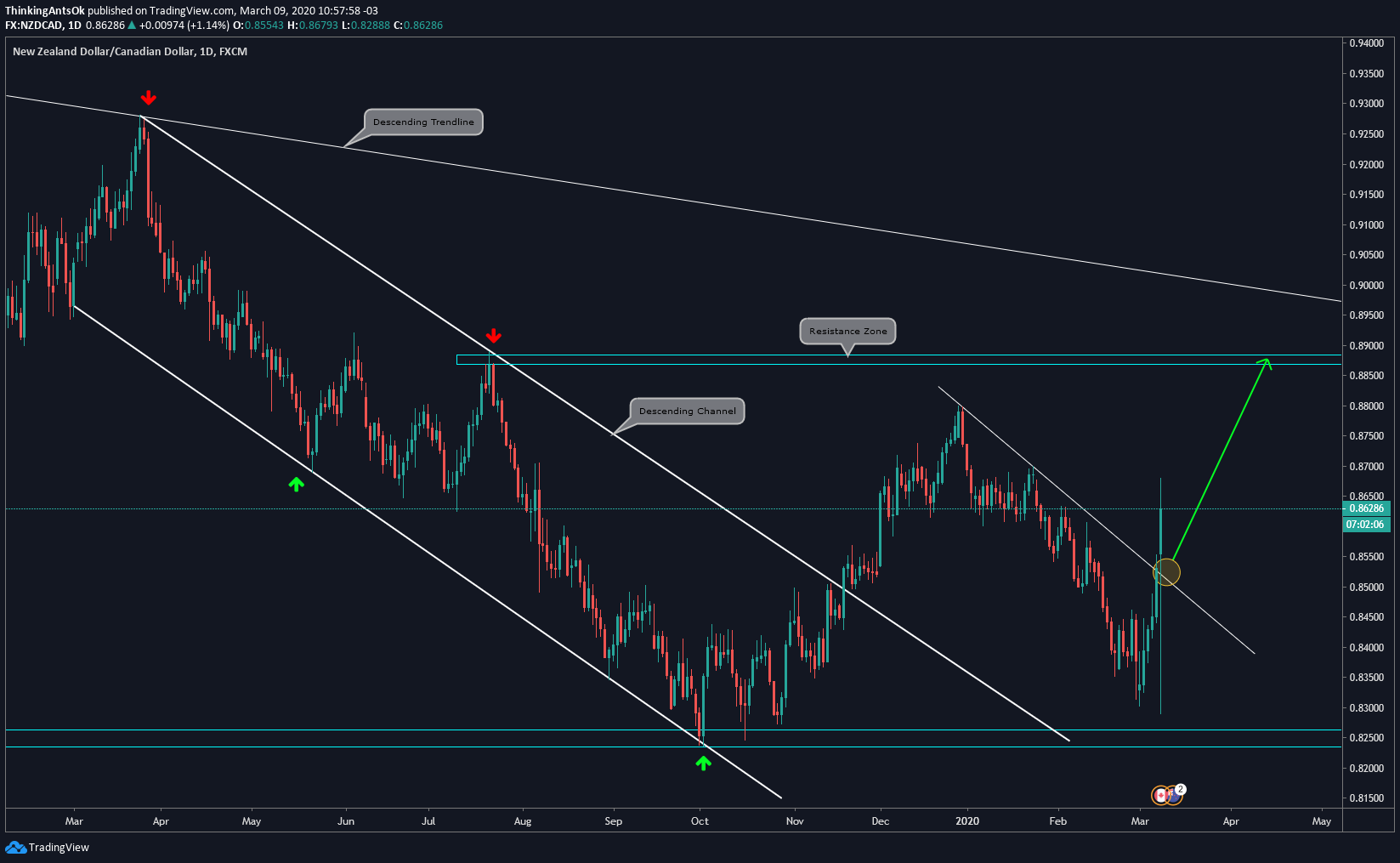Click the ThinkingAntsOk author name
The image size is (1400, 863).
45,10
